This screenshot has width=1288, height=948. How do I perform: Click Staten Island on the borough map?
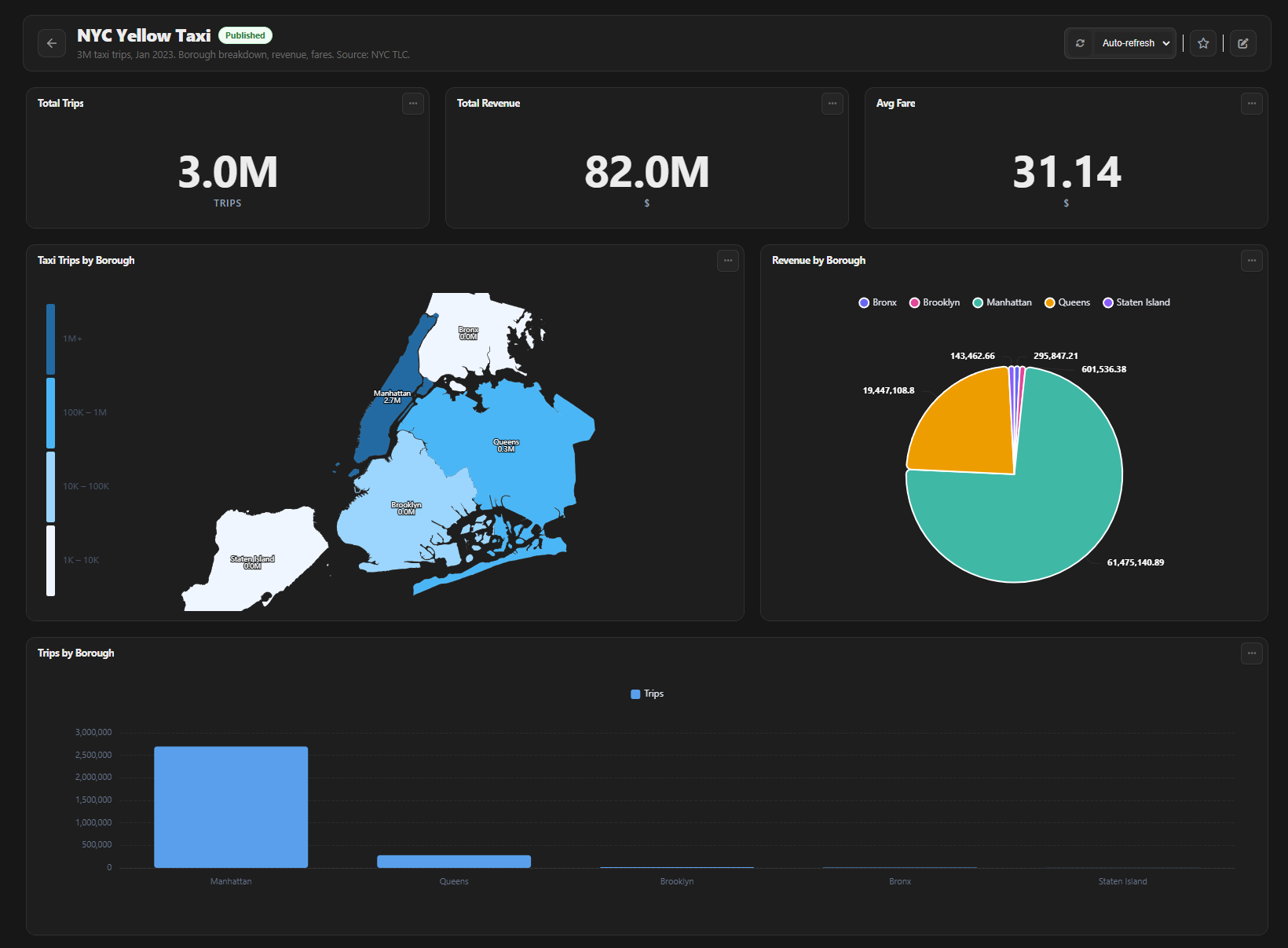coord(252,562)
